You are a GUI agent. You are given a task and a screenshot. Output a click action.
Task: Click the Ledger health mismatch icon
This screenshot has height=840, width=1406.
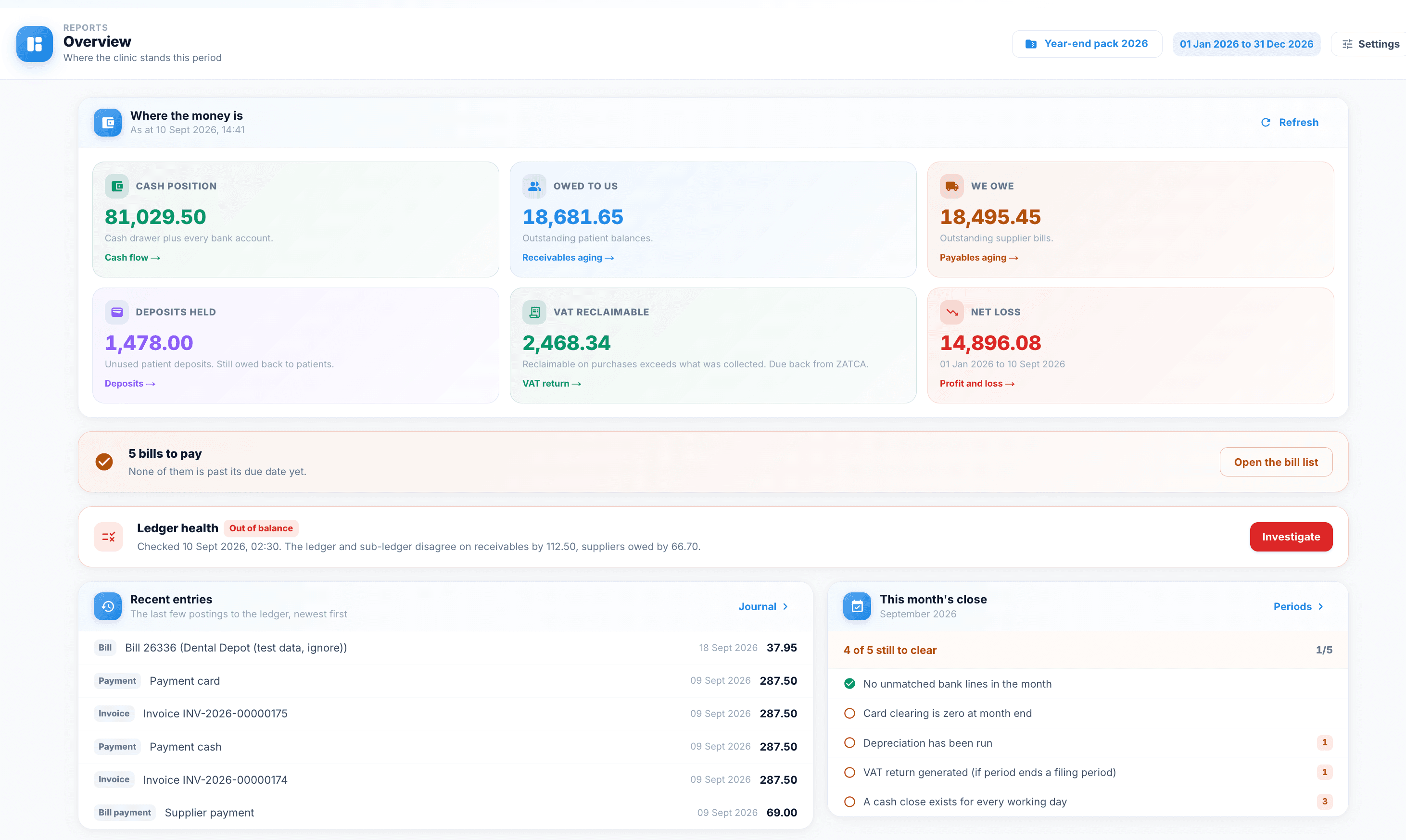(x=108, y=537)
